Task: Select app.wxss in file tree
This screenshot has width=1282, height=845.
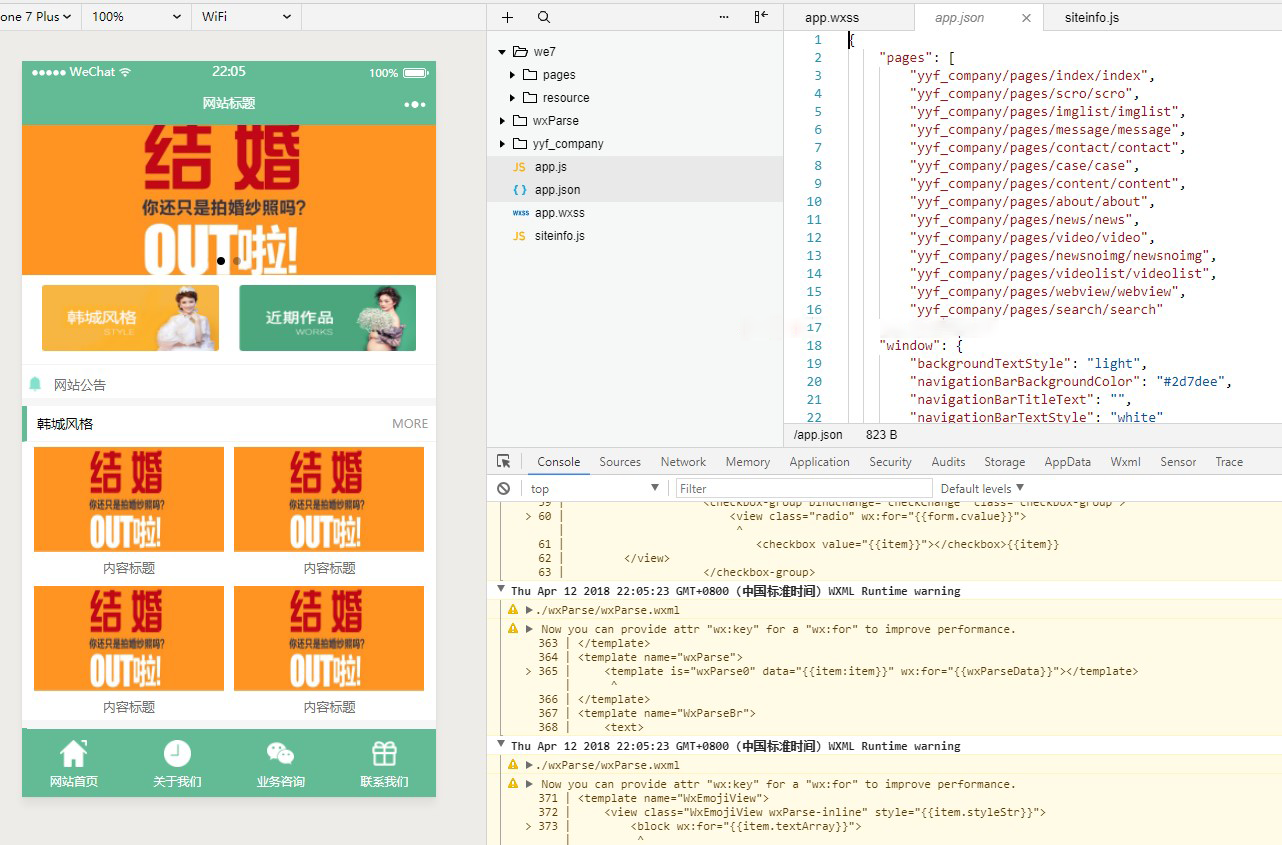Action: 559,213
